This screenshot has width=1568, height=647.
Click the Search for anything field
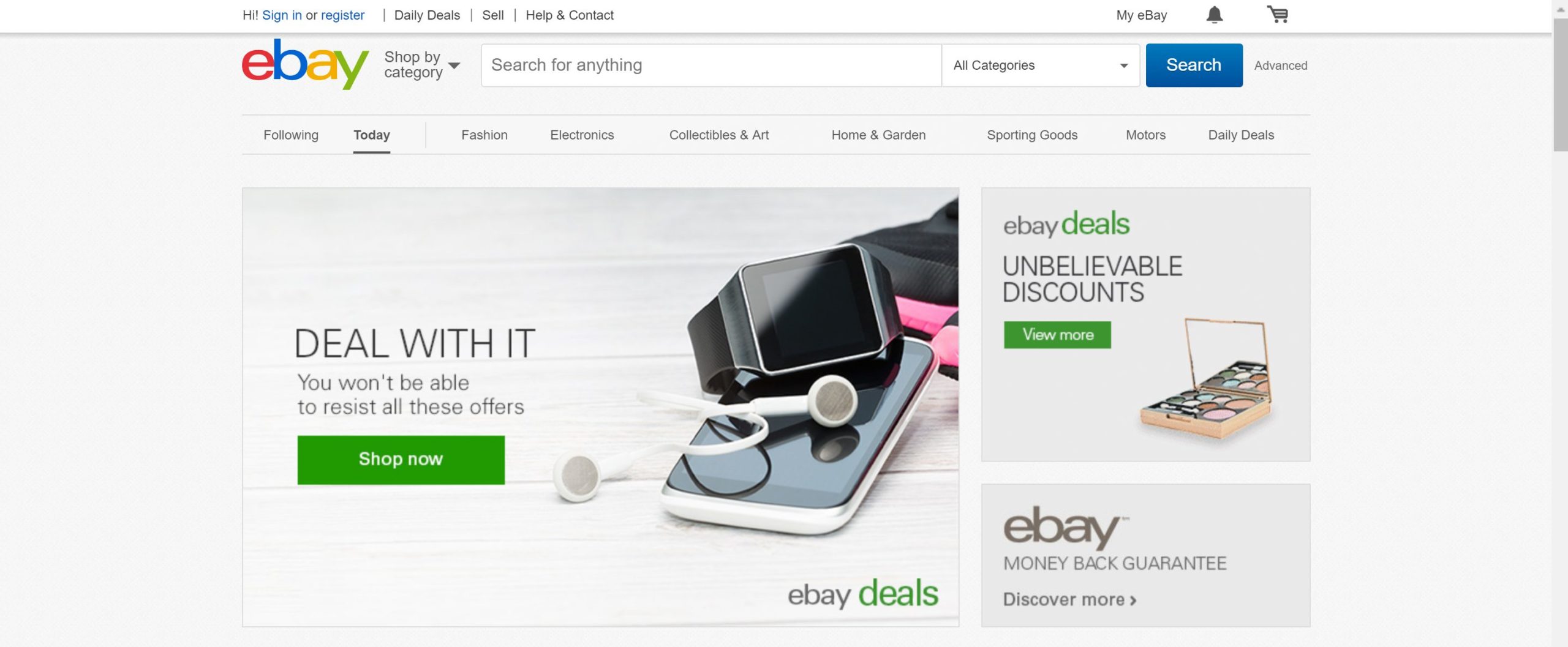click(x=711, y=65)
